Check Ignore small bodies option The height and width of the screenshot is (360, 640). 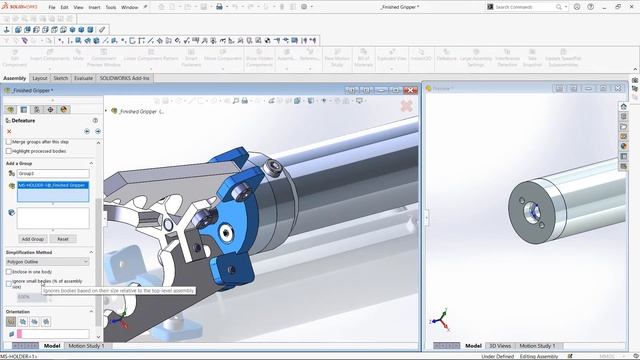[9, 283]
